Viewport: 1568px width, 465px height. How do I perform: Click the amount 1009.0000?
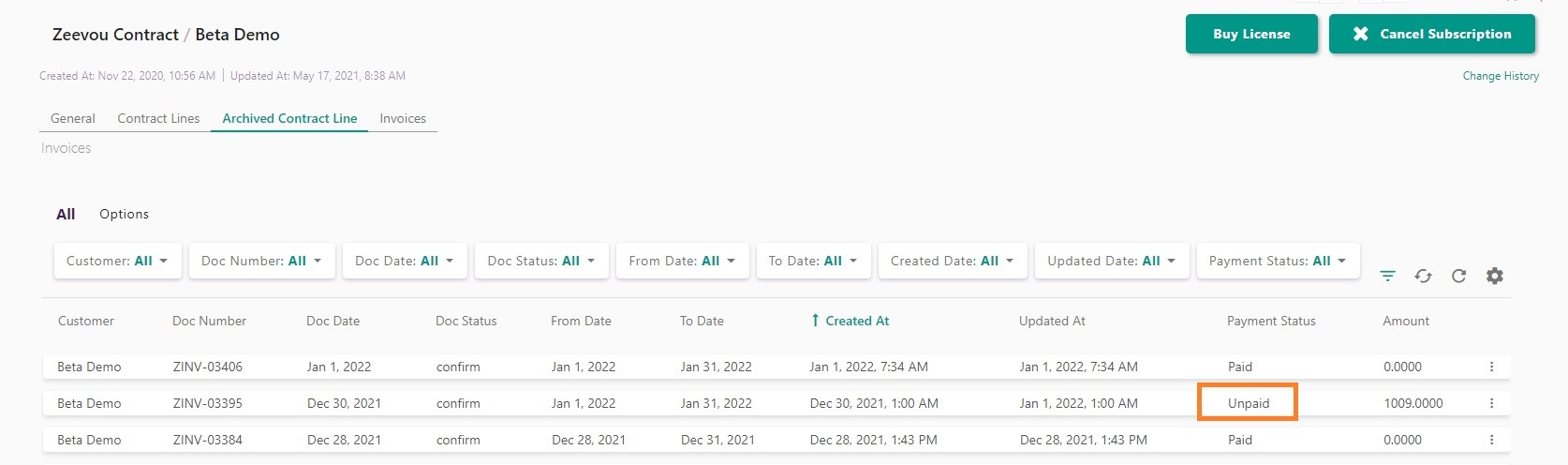(1413, 403)
